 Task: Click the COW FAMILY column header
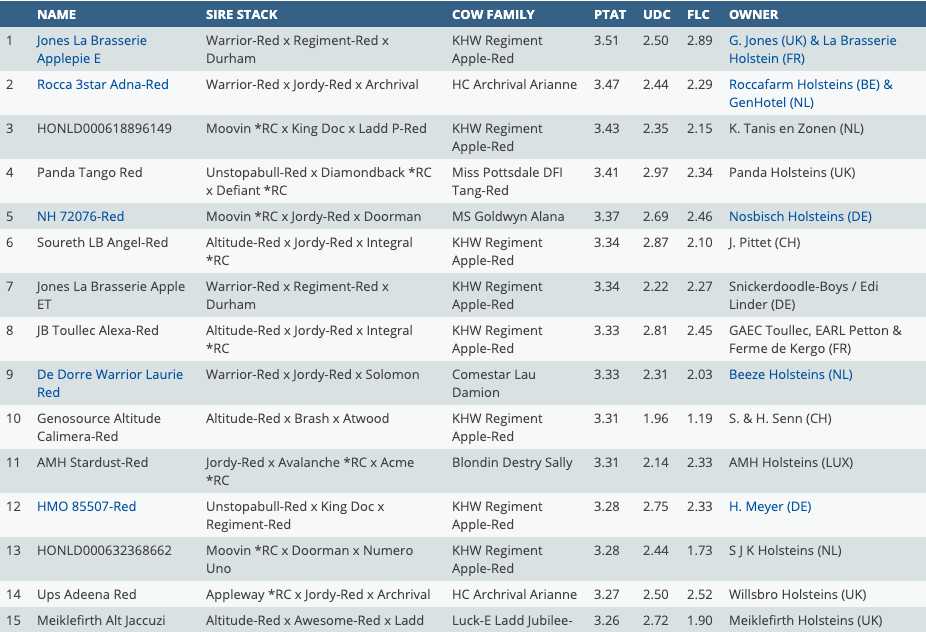(493, 15)
